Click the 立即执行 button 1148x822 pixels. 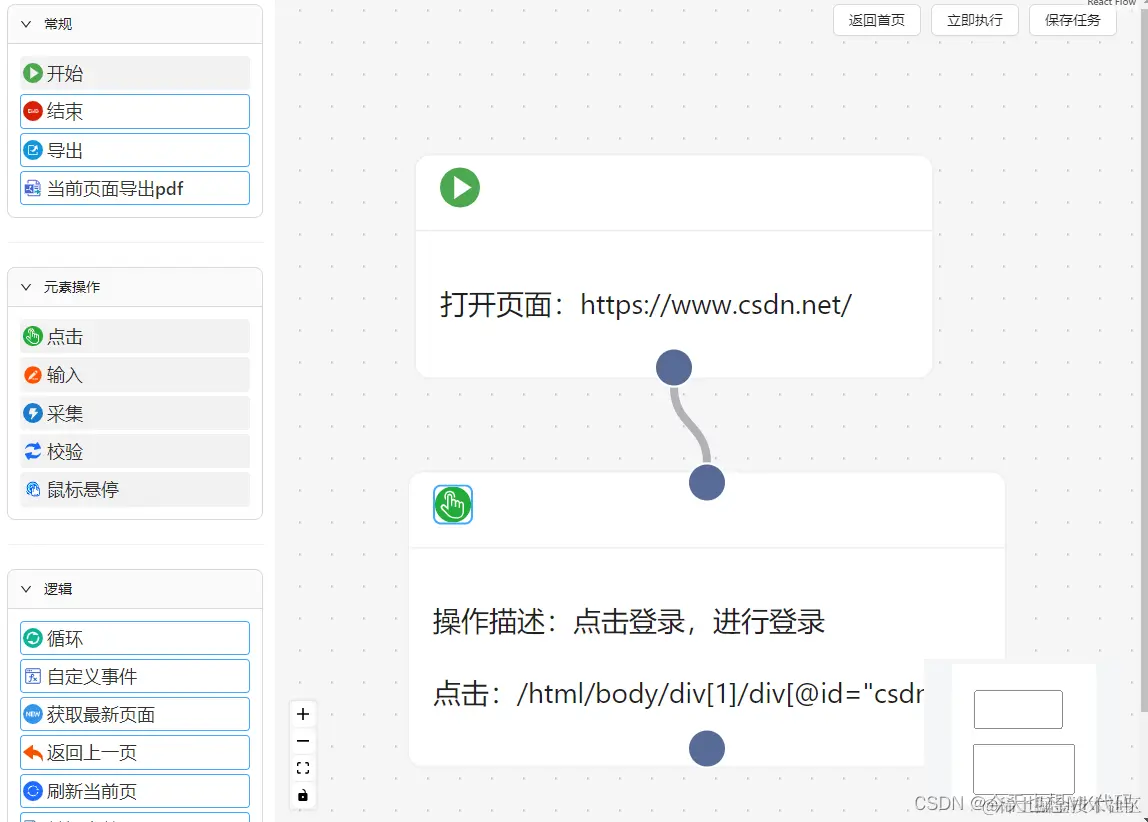[974, 20]
